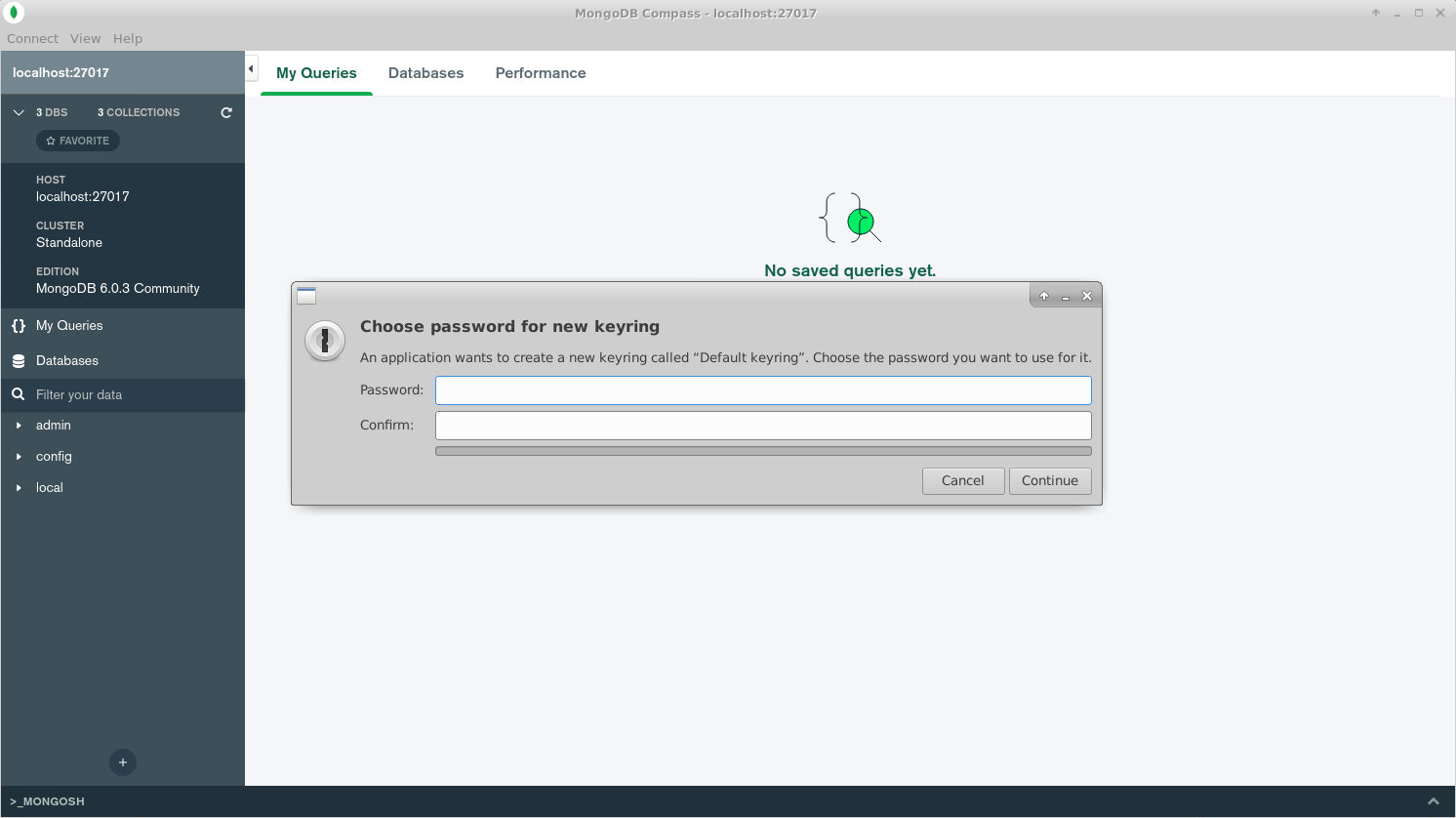This screenshot has width=1456, height=818.
Task: Select the local database name
Action: pyautogui.click(x=50, y=488)
